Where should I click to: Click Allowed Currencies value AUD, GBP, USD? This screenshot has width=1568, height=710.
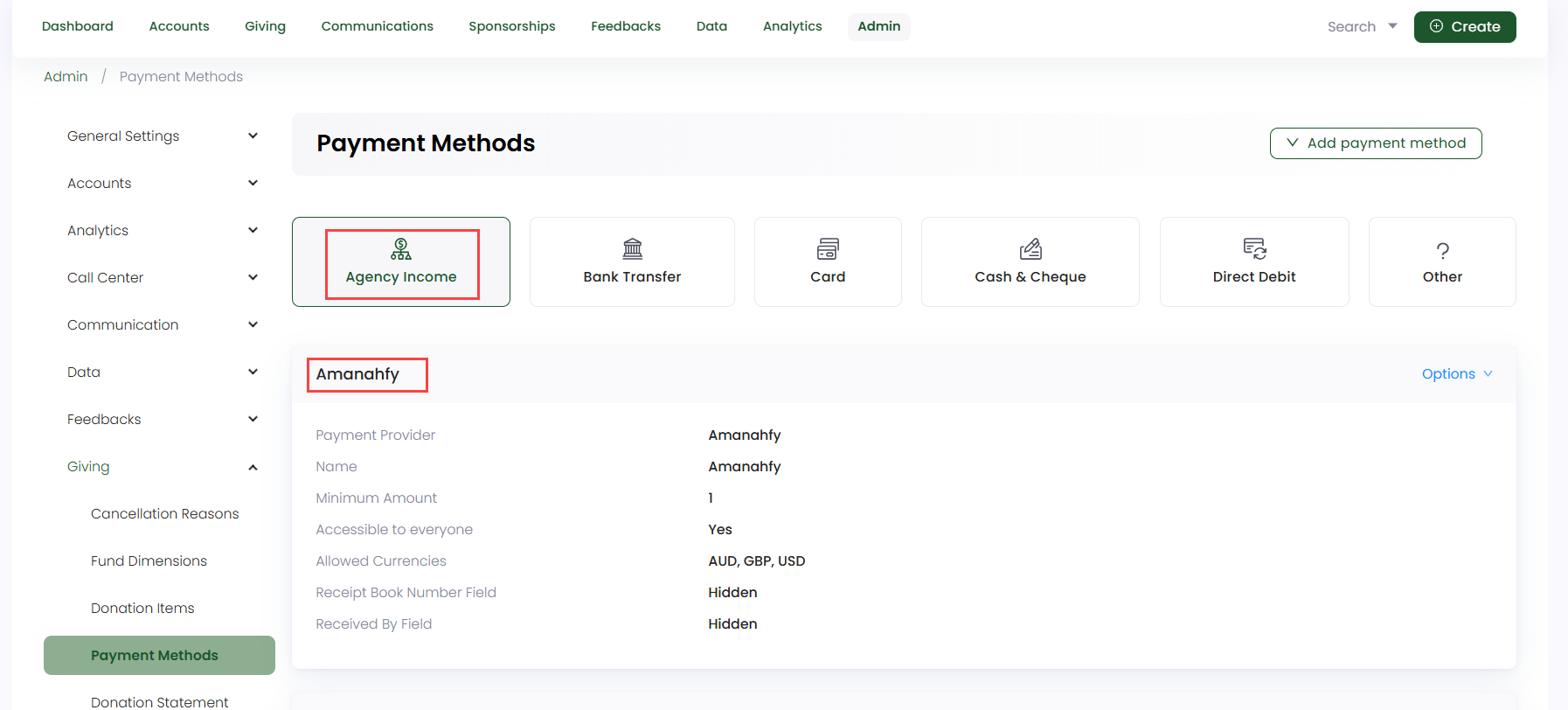757,561
